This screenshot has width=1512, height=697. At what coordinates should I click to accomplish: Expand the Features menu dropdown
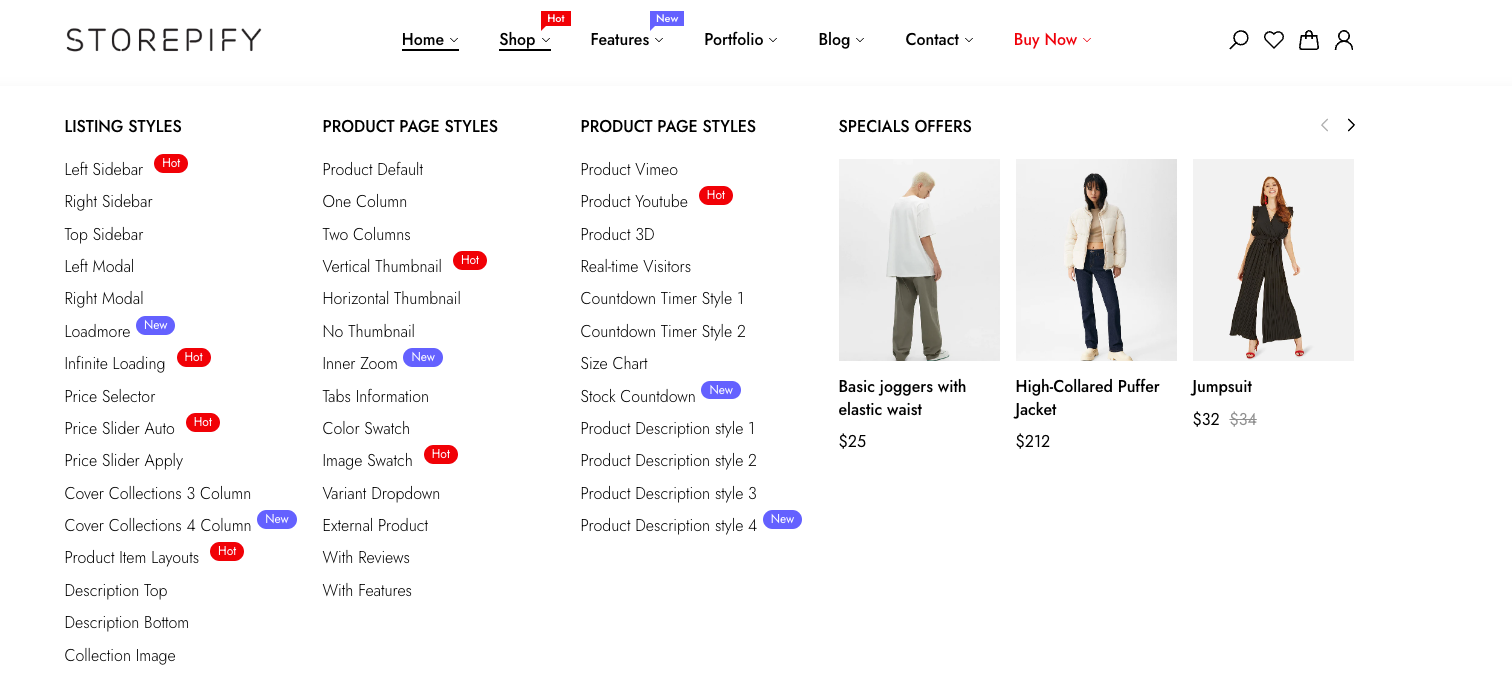(x=626, y=40)
